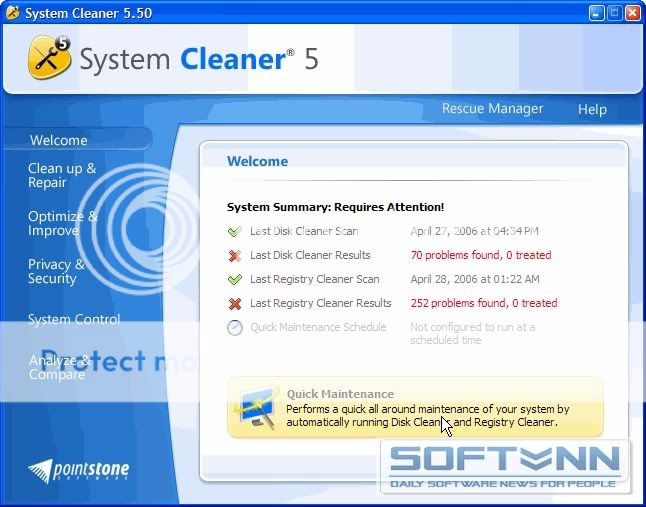646x507 pixels.
Task: Select Welcome in the sidebar
Action: (58, 141)
